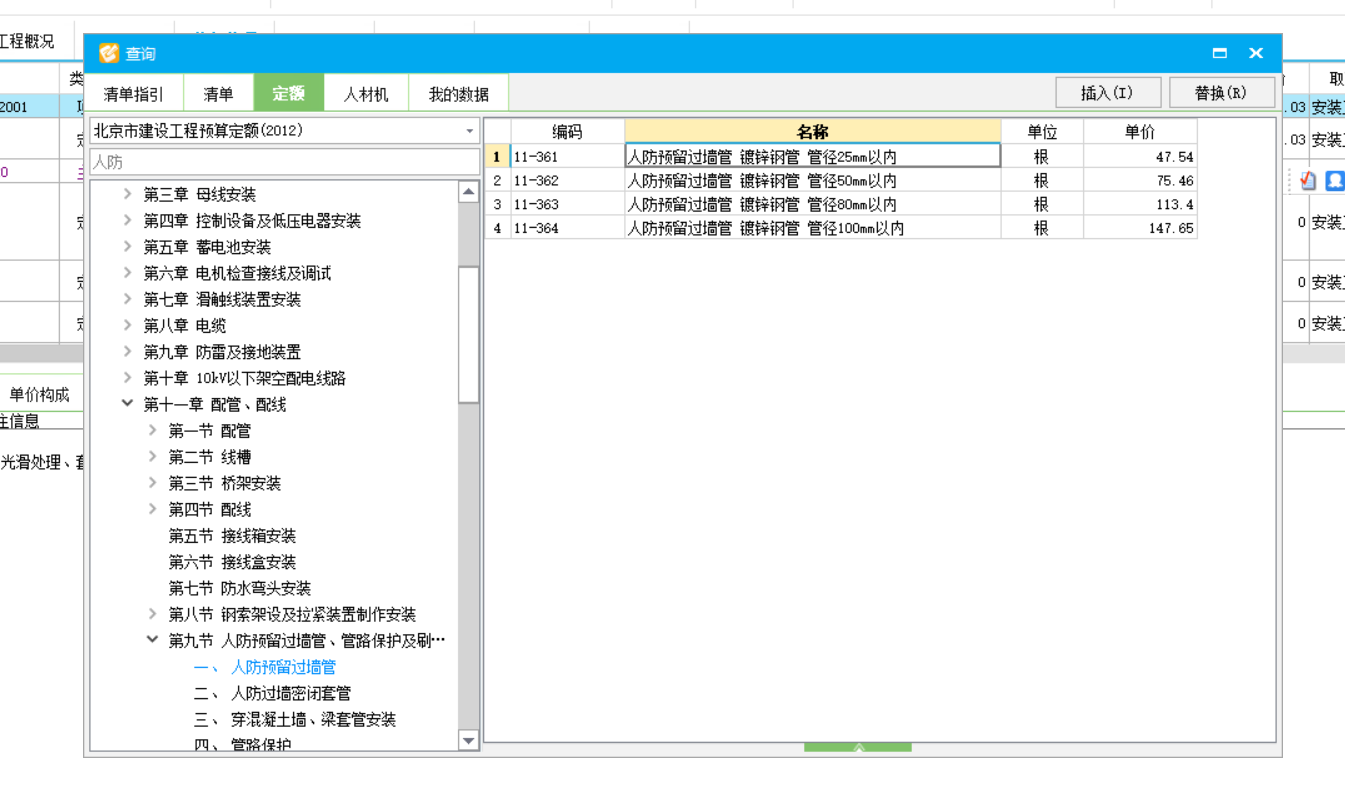Select the 定额 tab
Screen dimensions: 1345x794
[x=288, y=93]
